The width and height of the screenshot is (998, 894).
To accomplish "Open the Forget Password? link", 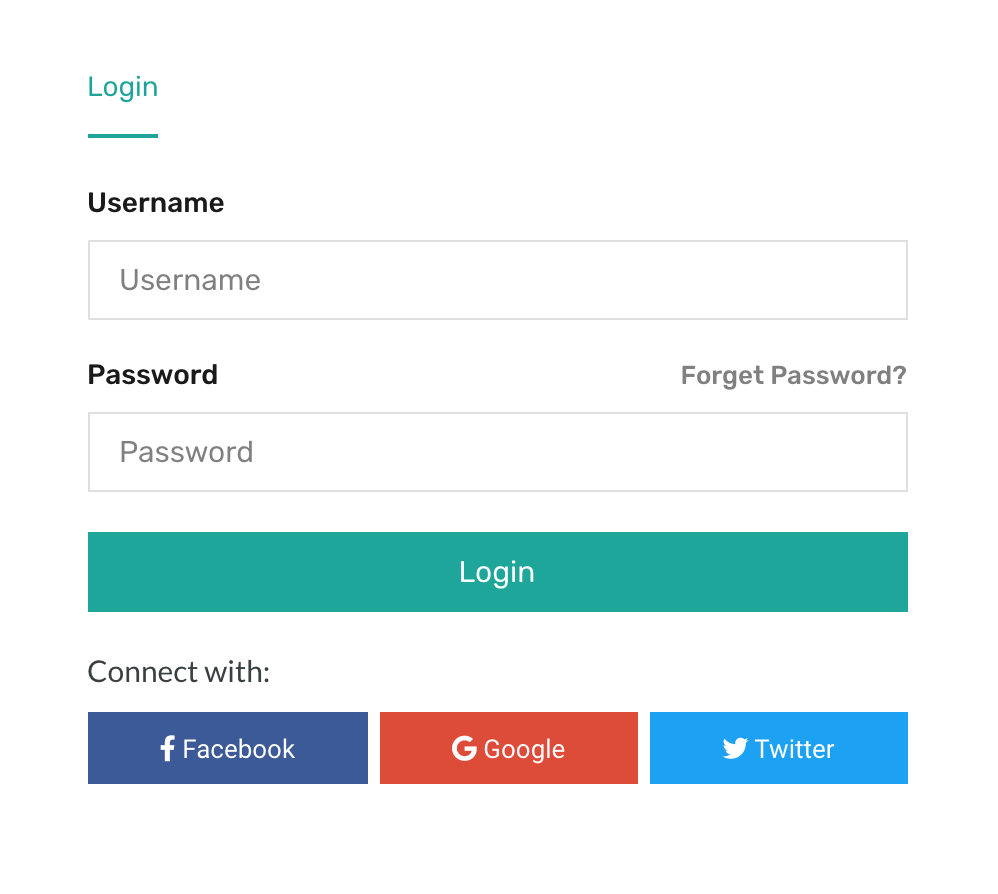I will 794,375.
